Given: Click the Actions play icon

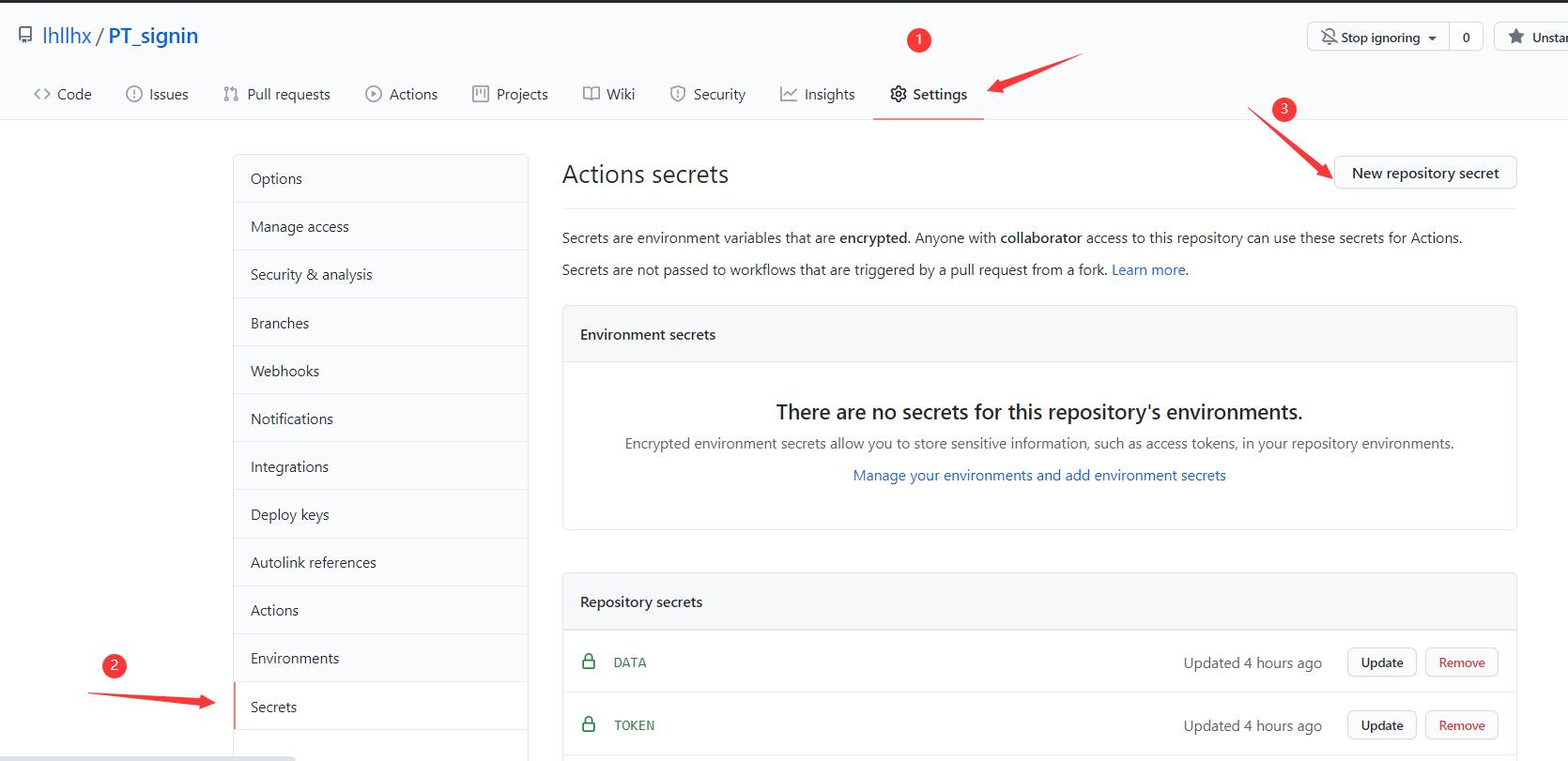Looking at the screenshot, I should (x=374, y=94).
